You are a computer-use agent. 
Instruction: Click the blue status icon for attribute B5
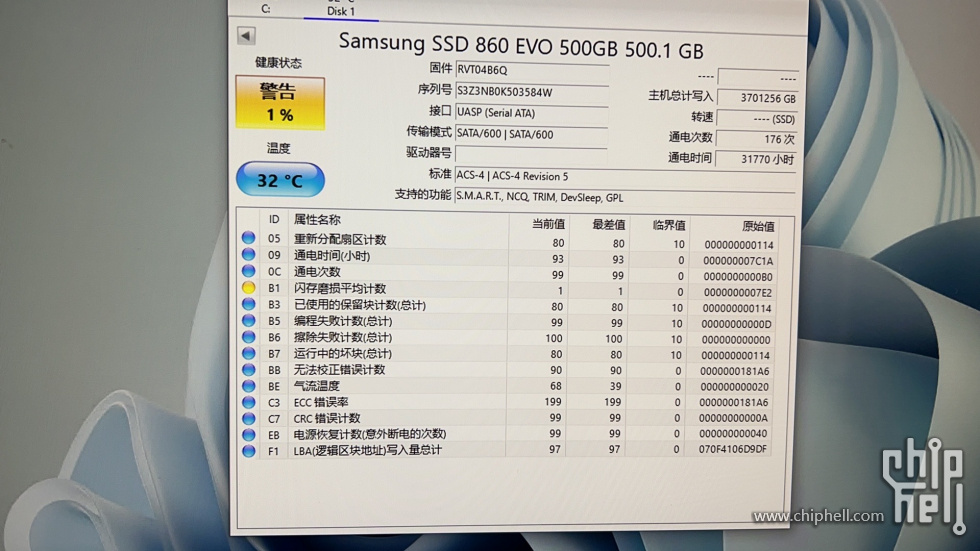click(249, 320)
